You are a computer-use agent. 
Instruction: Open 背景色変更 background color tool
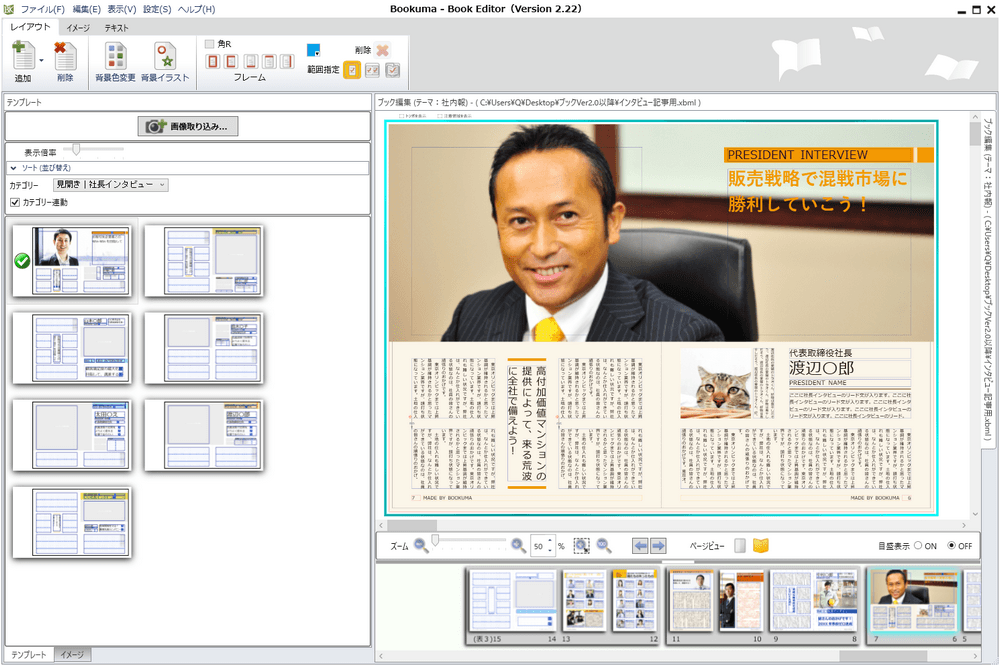[x=115, y=57]
